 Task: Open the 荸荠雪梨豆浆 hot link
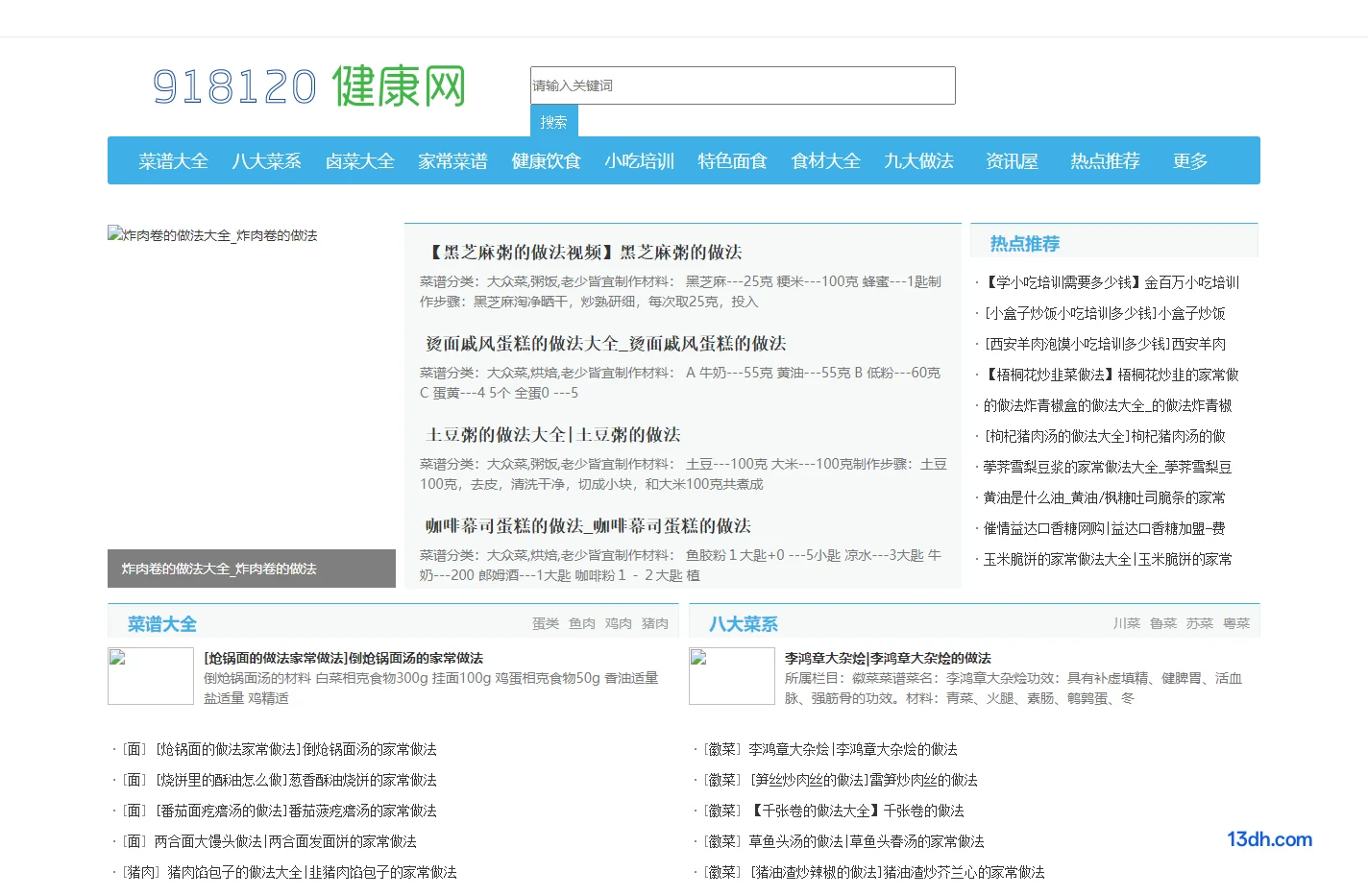pos(1107,467)
